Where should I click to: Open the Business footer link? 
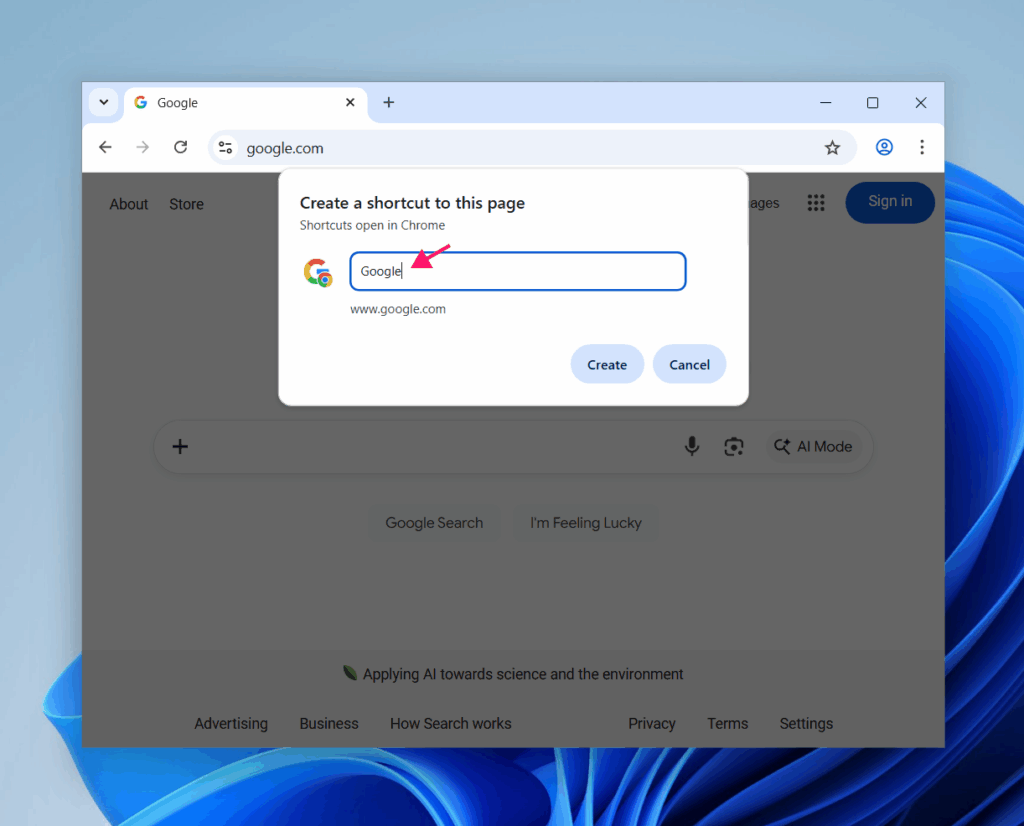pyautogui.click(x=329, y=723)
